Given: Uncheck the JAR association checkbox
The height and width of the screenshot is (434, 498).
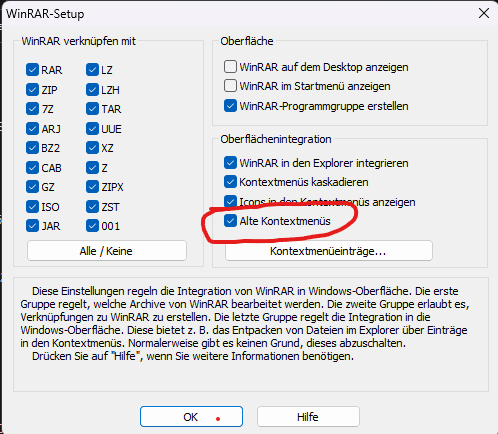Looking at the screenshot, I should coord(32,226).
